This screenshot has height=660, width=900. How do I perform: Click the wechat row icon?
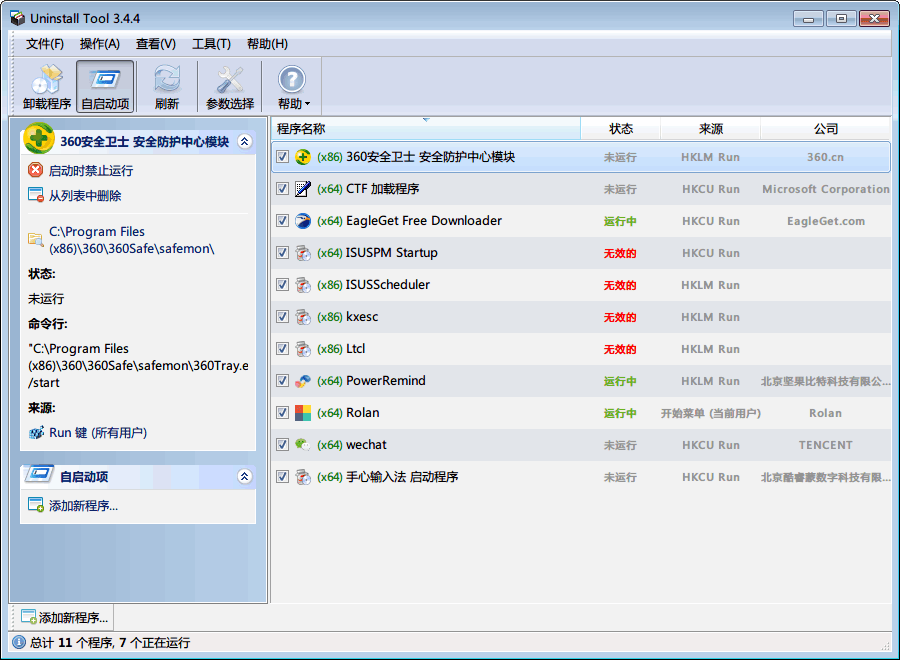(303, 445)
